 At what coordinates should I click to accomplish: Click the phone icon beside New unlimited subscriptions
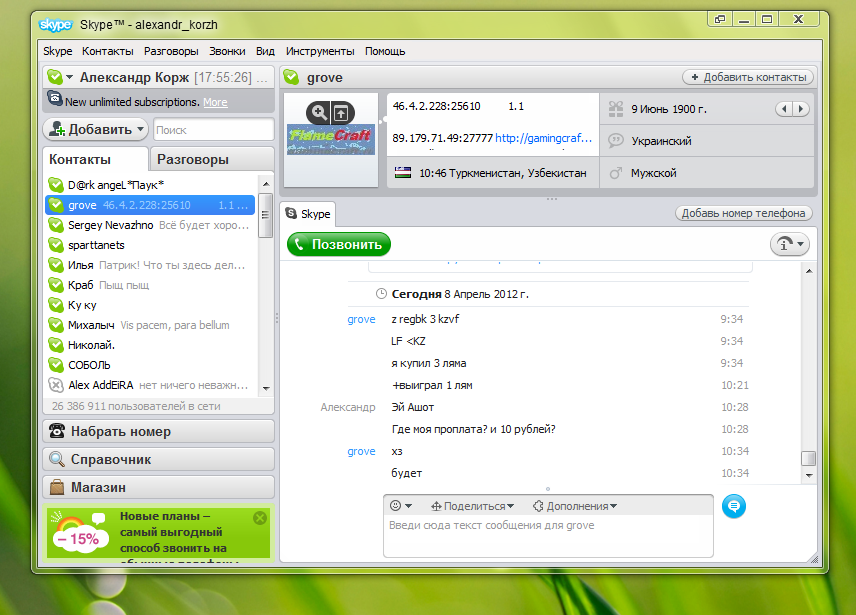pyautogui.click(x=55, y=99)
